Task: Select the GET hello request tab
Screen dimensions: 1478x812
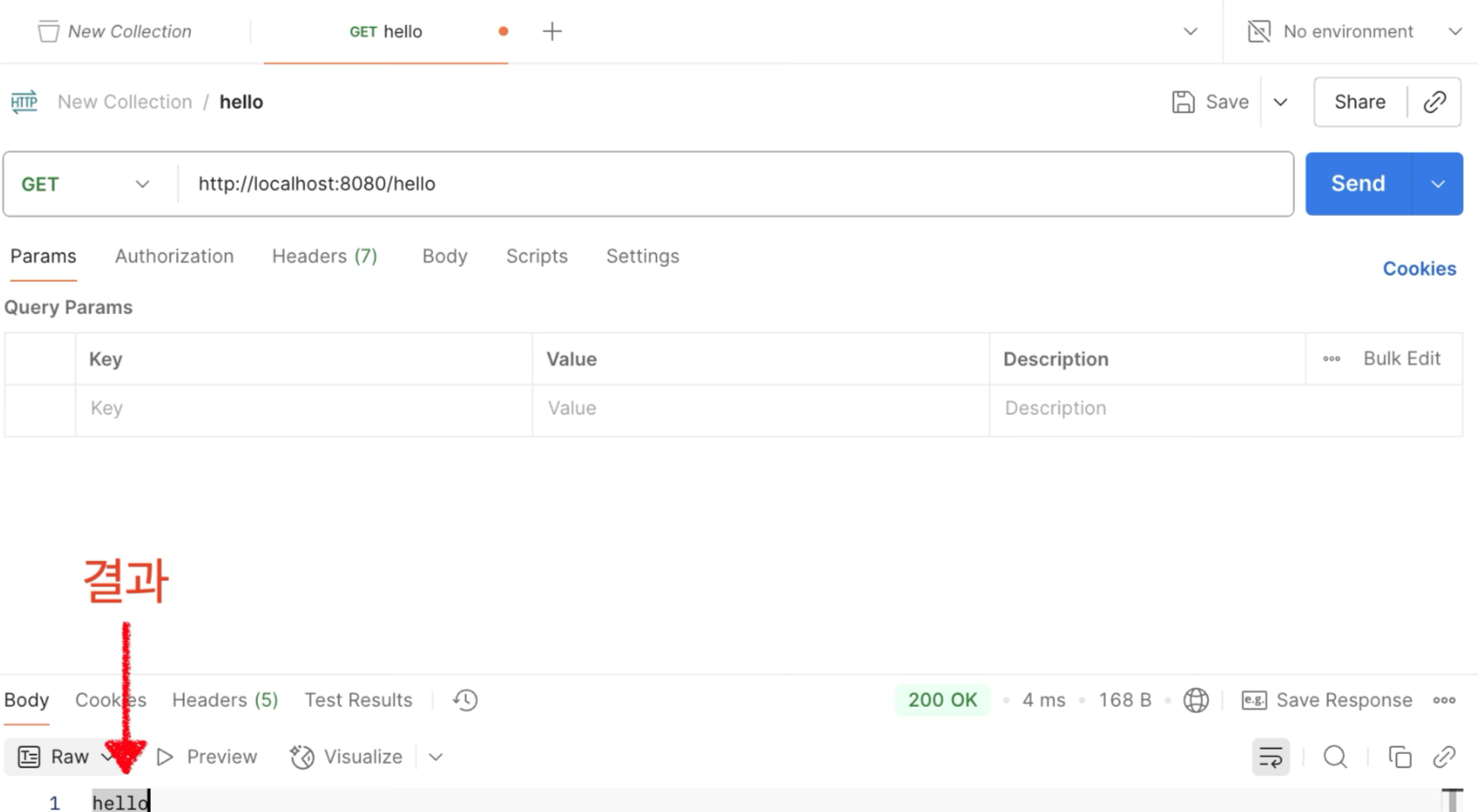Action: tap(386, 31)
